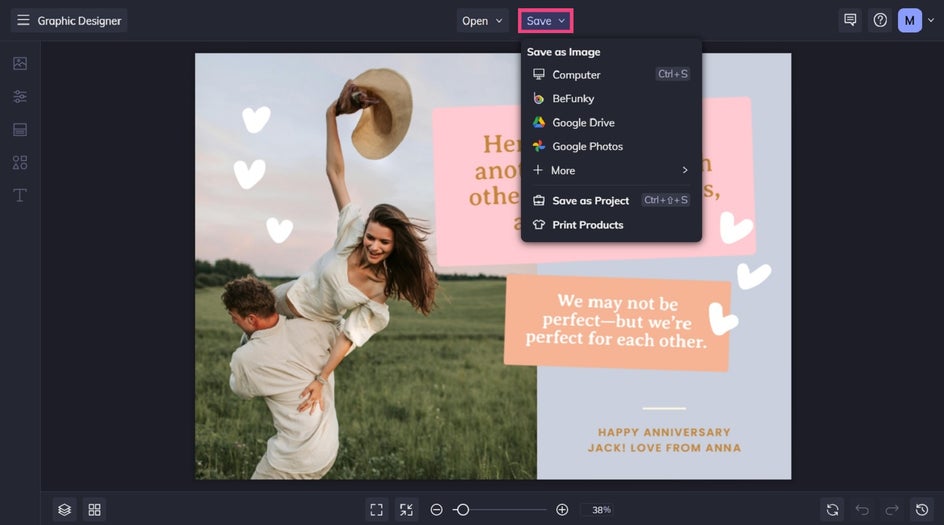
Task: Click the M user avatar
Action: coord(910,20)
